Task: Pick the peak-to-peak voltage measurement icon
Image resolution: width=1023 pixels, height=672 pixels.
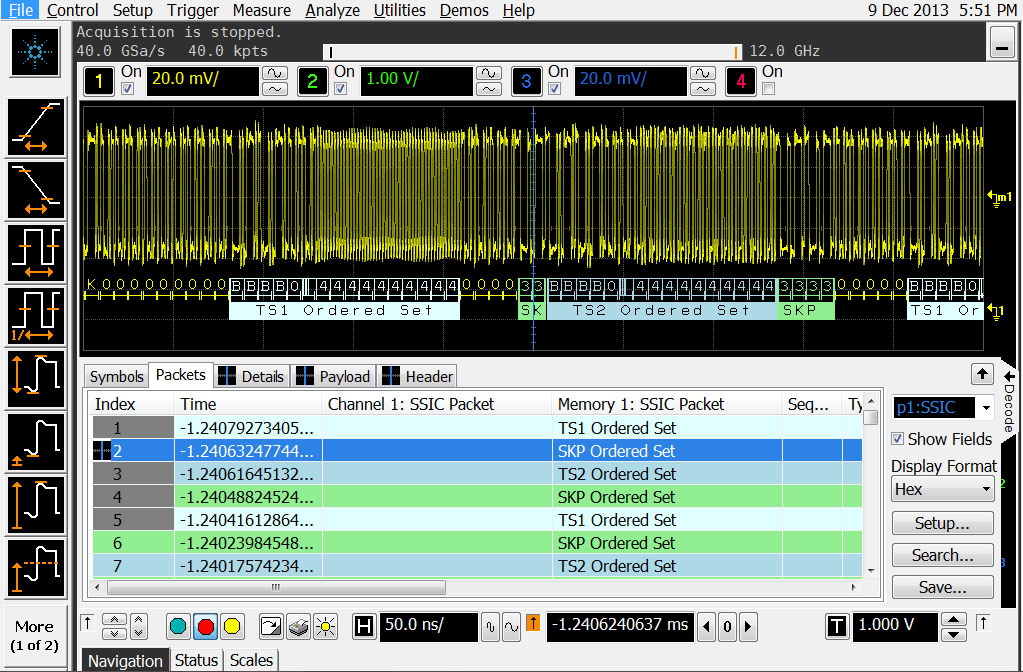Action: (37, 379)
